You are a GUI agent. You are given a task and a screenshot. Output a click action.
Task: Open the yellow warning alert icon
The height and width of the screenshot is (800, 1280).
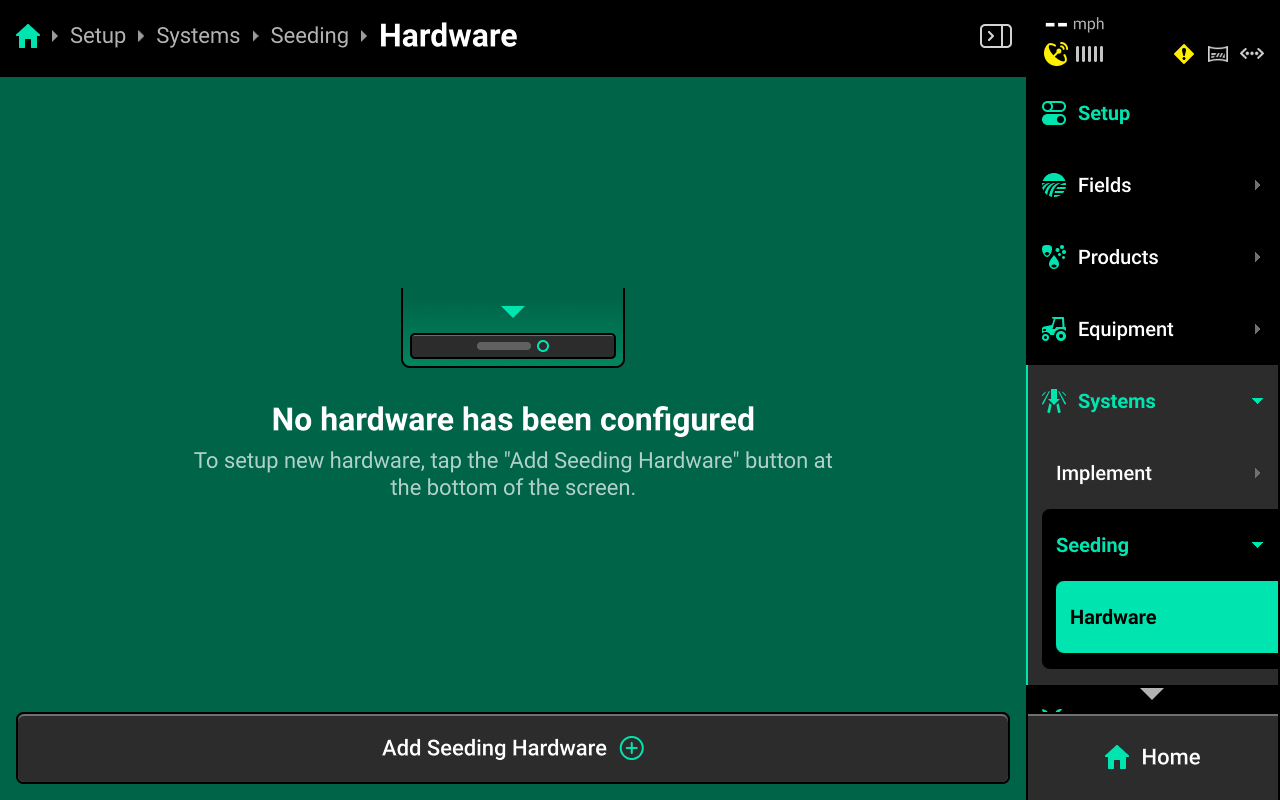pos(1184,54)
